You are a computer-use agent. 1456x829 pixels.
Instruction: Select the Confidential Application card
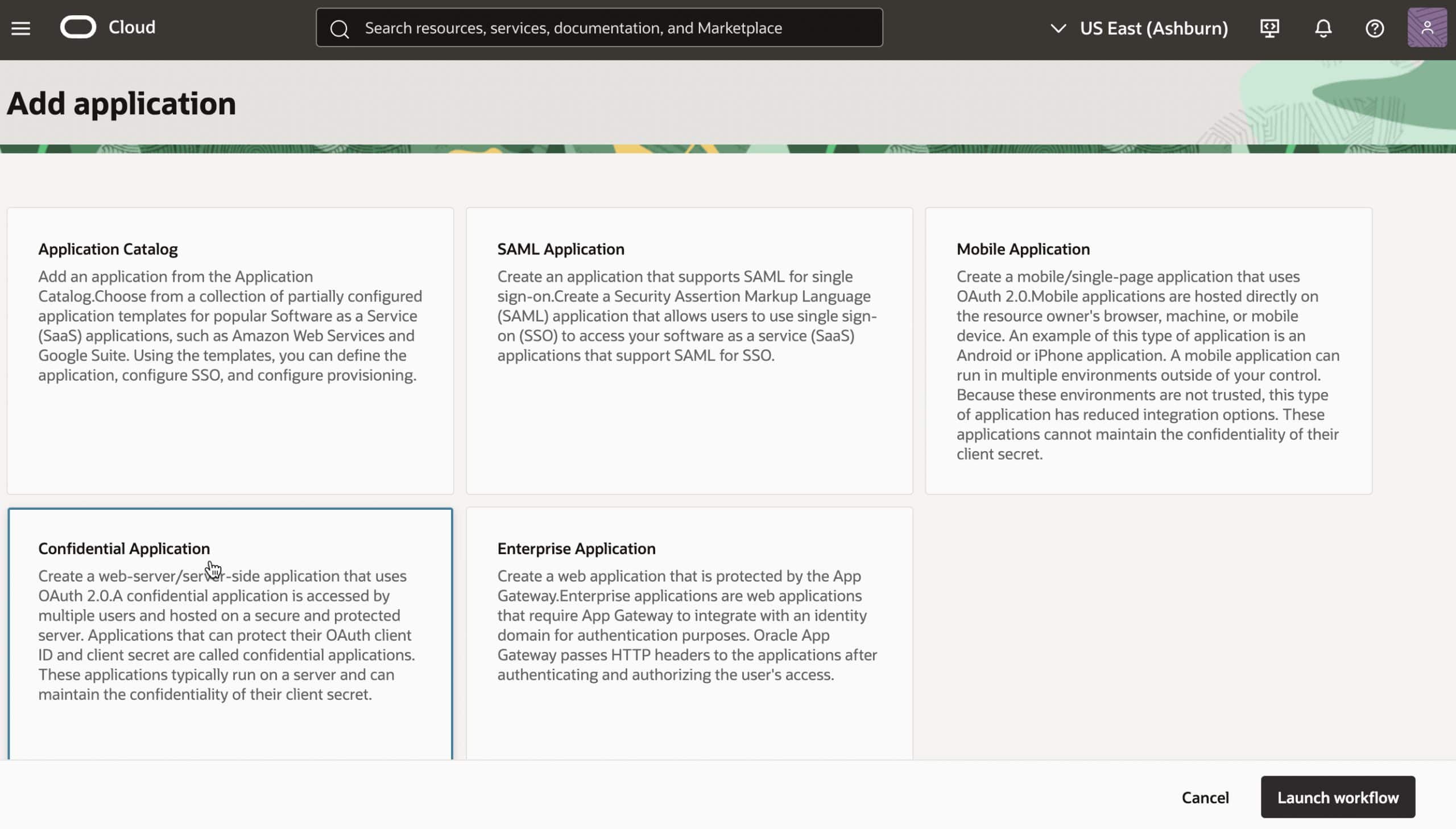(230, 632)
